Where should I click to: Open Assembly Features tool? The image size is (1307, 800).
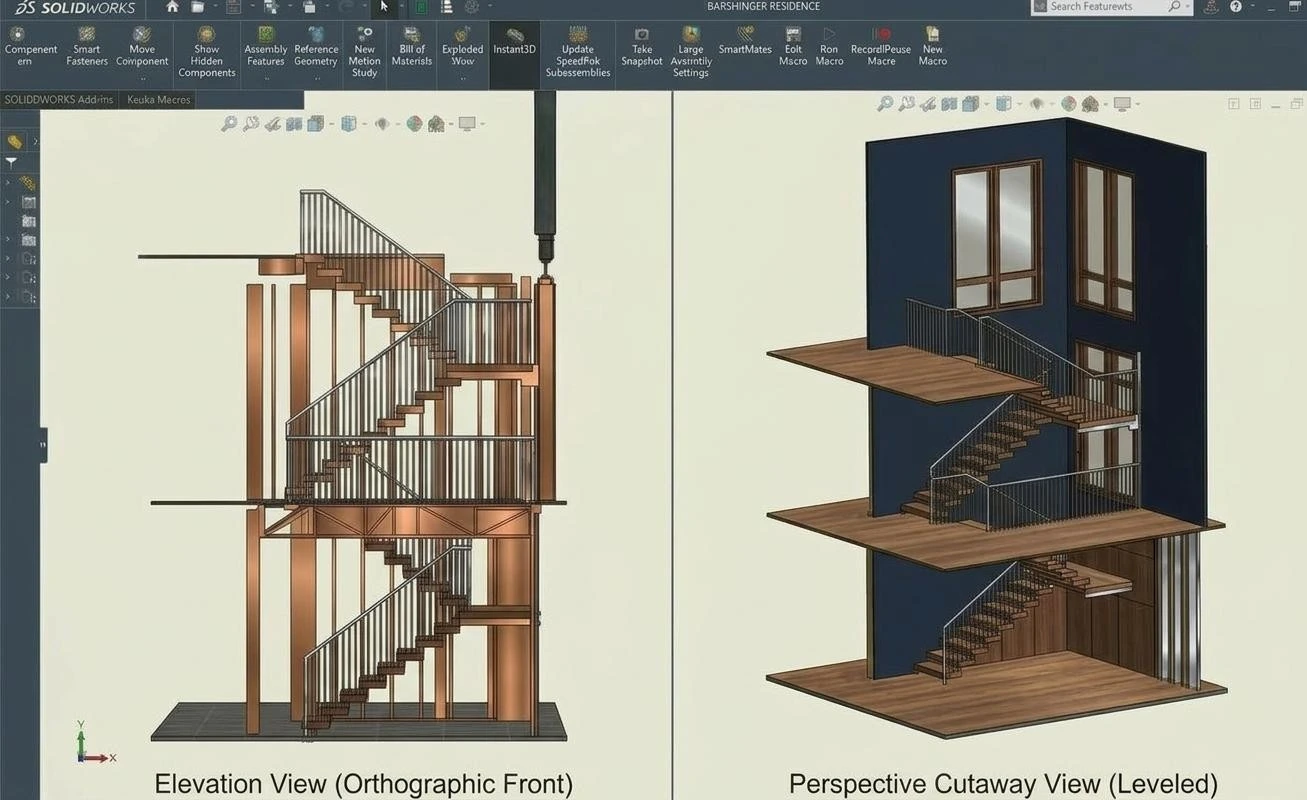(x=266, y=47)
